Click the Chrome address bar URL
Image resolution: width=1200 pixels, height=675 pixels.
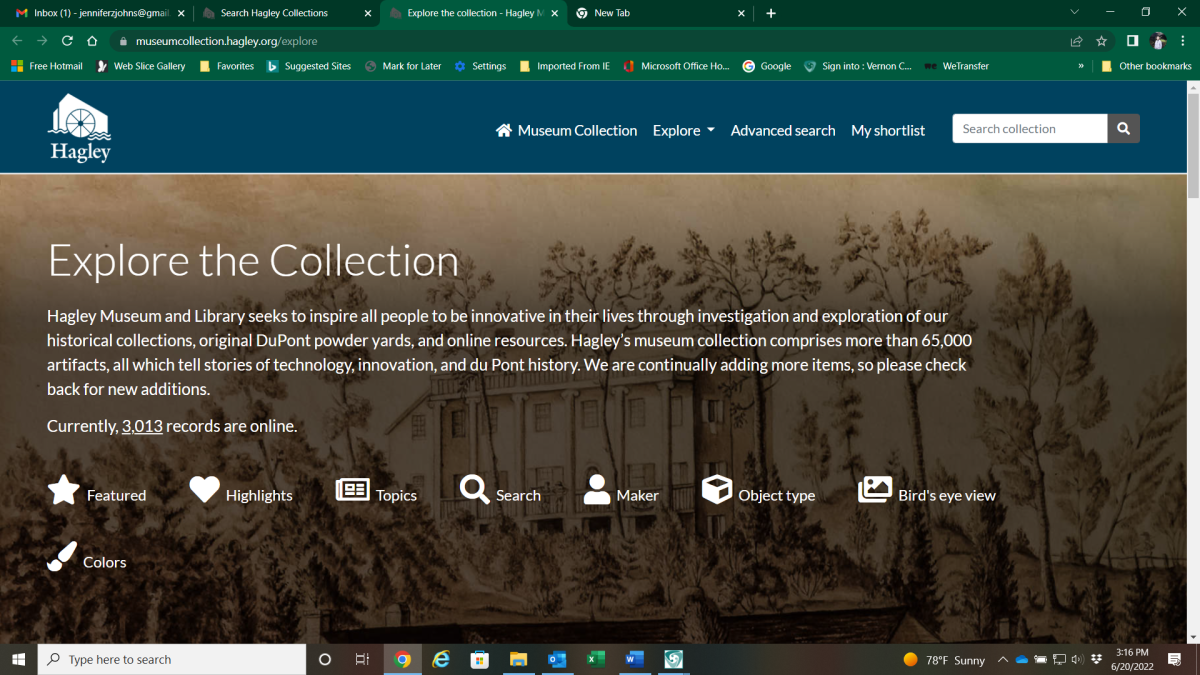pos(227,41)
